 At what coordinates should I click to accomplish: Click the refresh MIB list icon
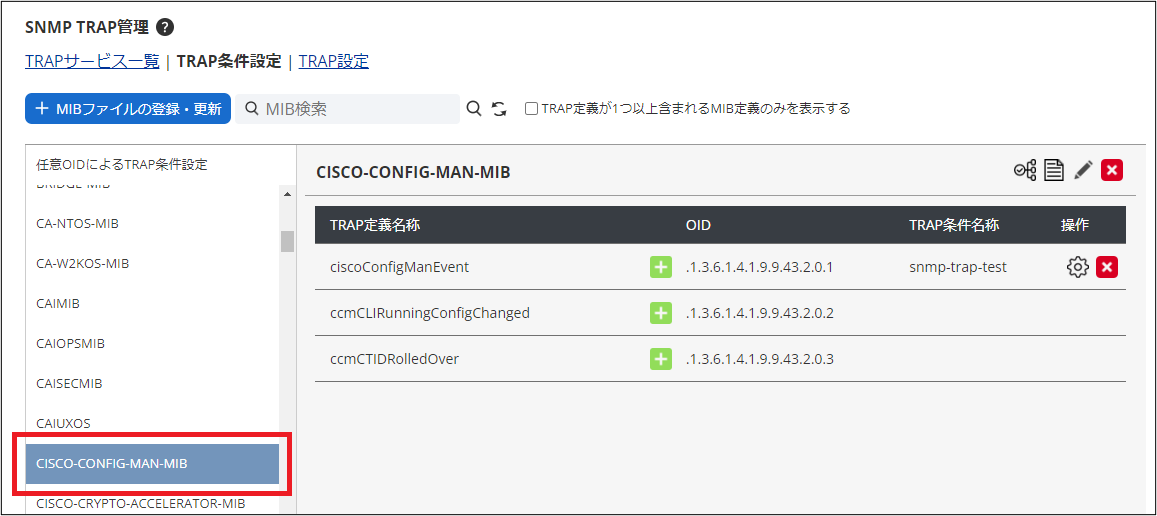(x=499, y=108)
